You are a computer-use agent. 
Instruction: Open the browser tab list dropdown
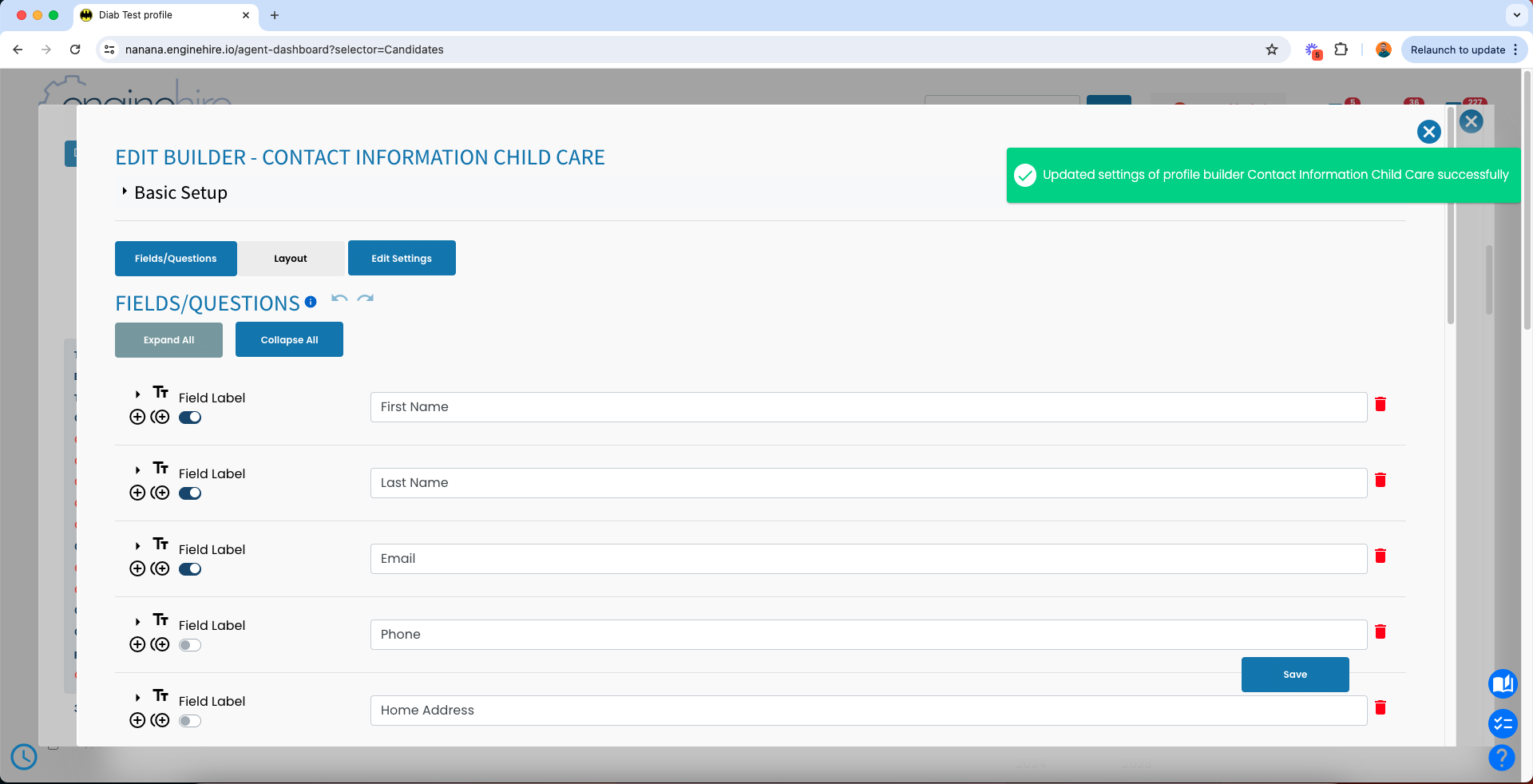pos(1516,15)
